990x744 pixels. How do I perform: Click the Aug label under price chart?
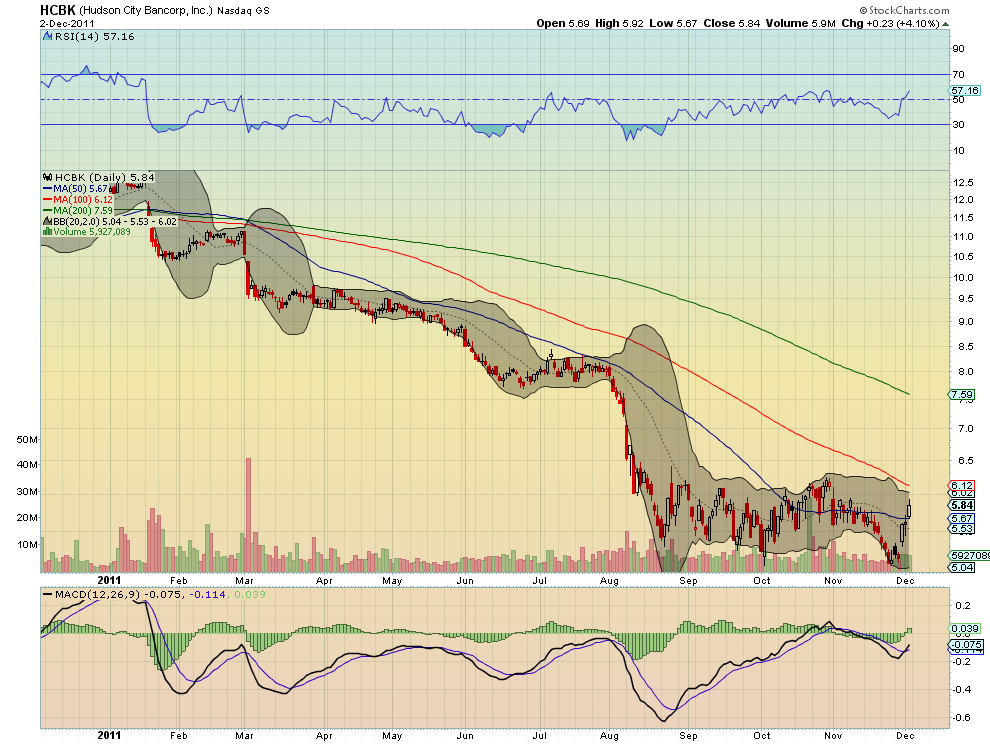609,580
